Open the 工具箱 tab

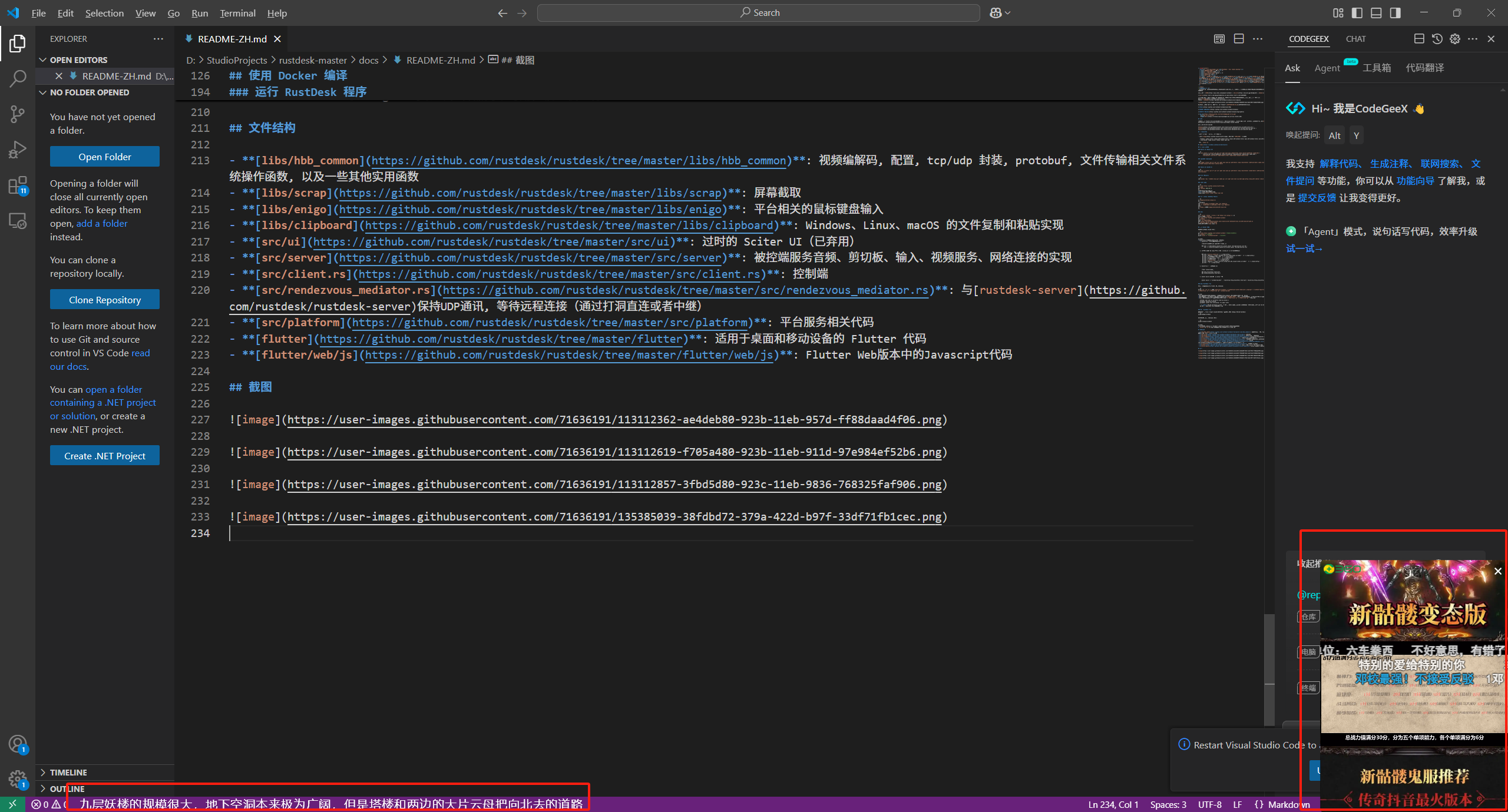1377,68
